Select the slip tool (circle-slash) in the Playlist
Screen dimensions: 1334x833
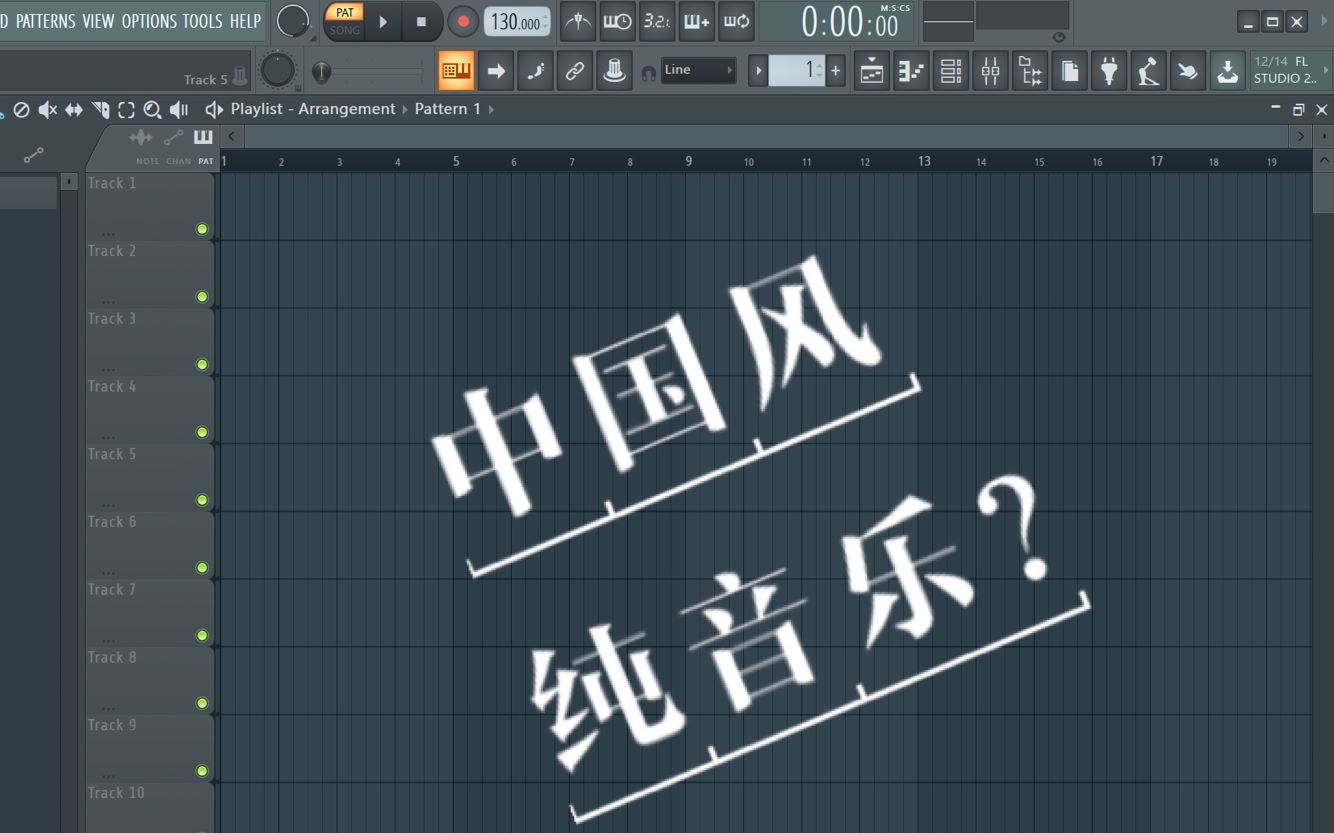pyautogui.click(x=21, y=110)
